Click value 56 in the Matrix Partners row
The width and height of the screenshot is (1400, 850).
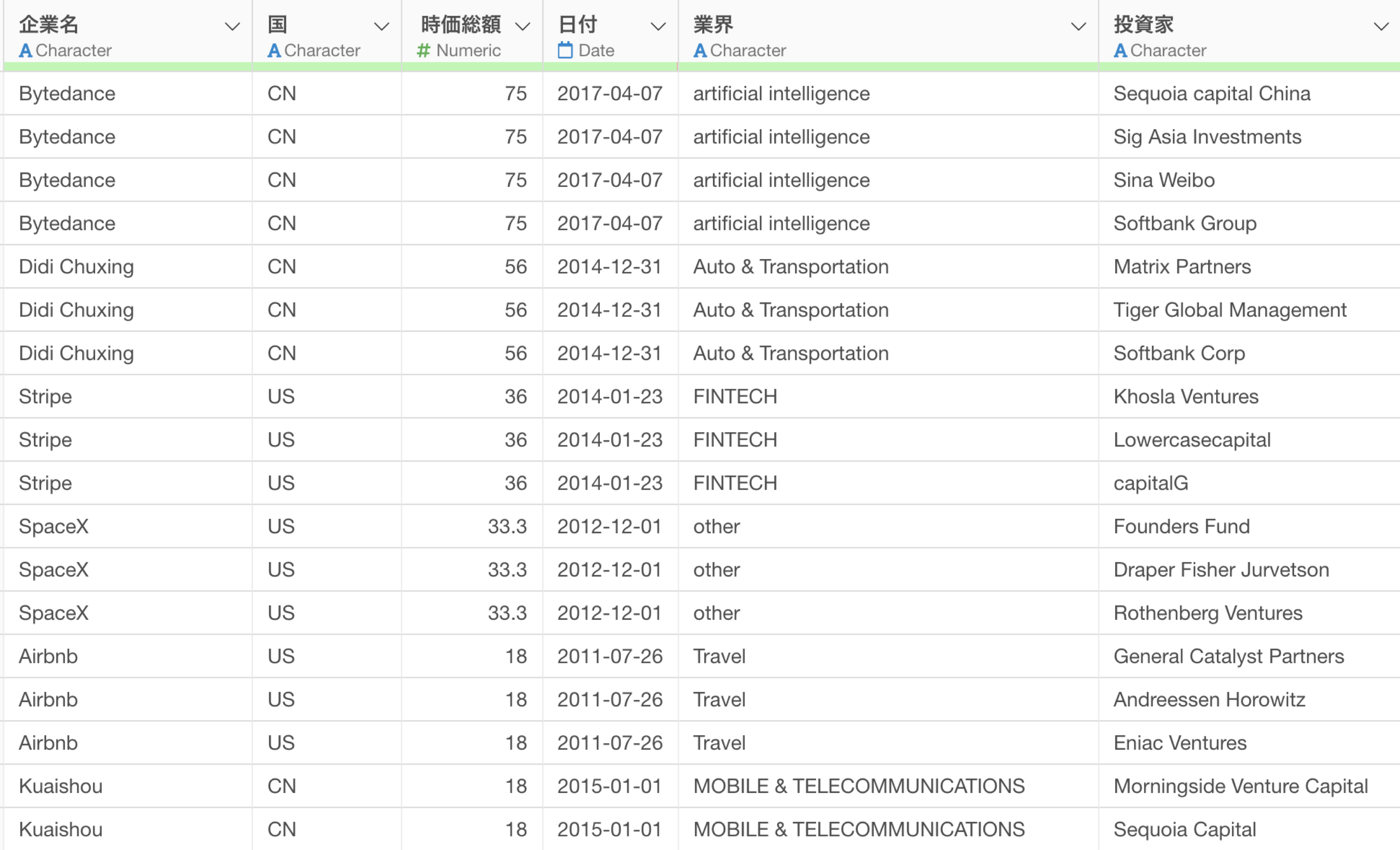tap(516, 266)
